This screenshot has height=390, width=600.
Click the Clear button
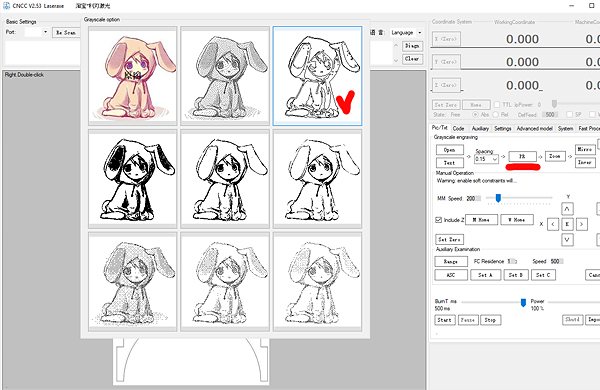(412, 59)
